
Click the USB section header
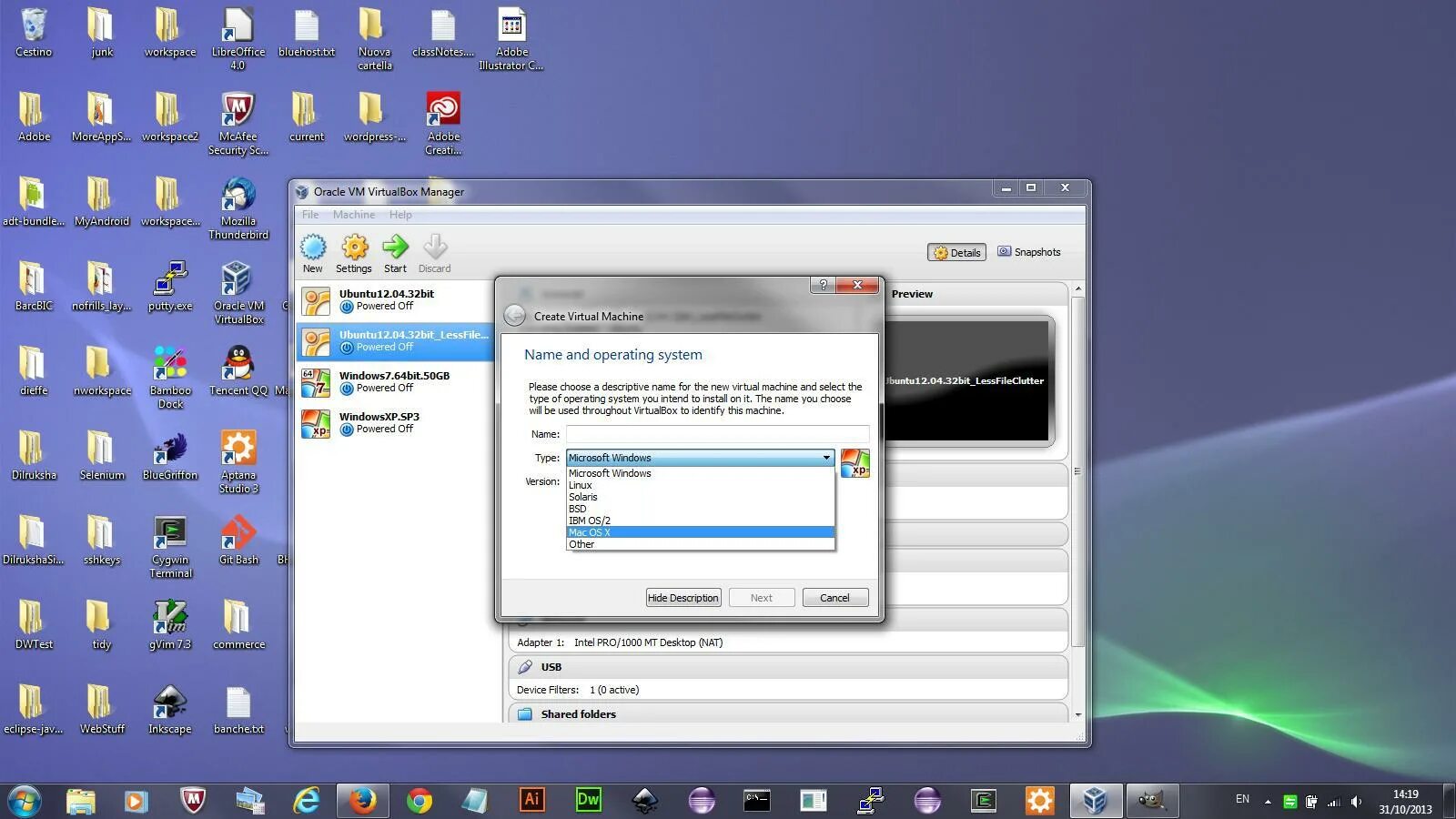point(787,667)
